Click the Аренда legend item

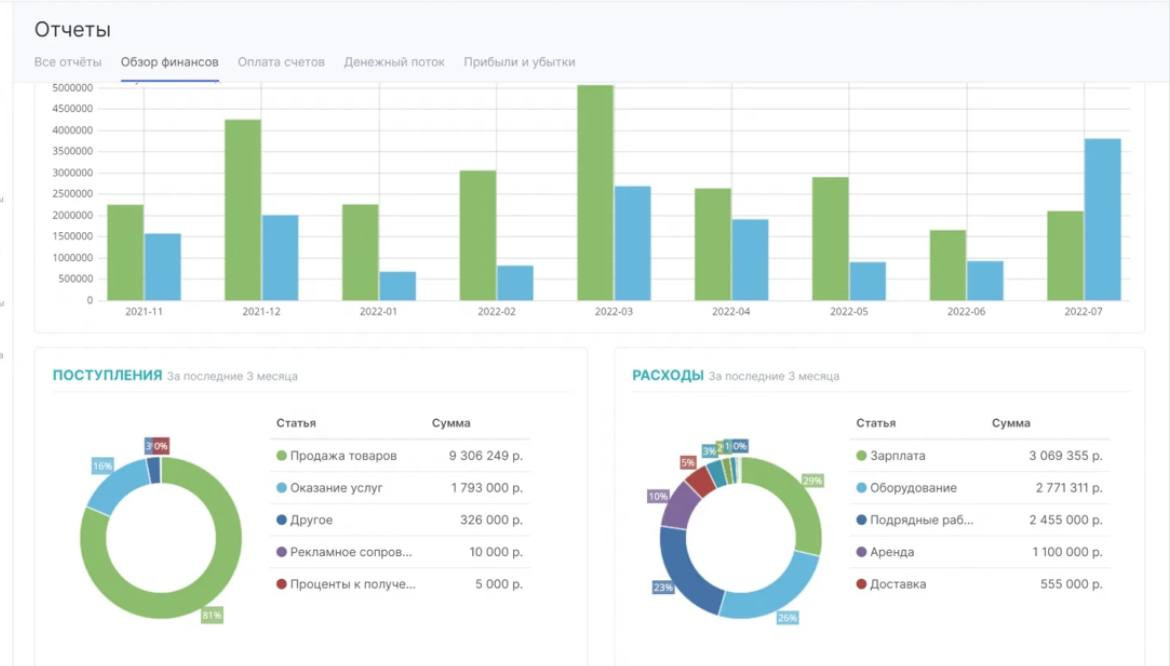pos(891,552)
